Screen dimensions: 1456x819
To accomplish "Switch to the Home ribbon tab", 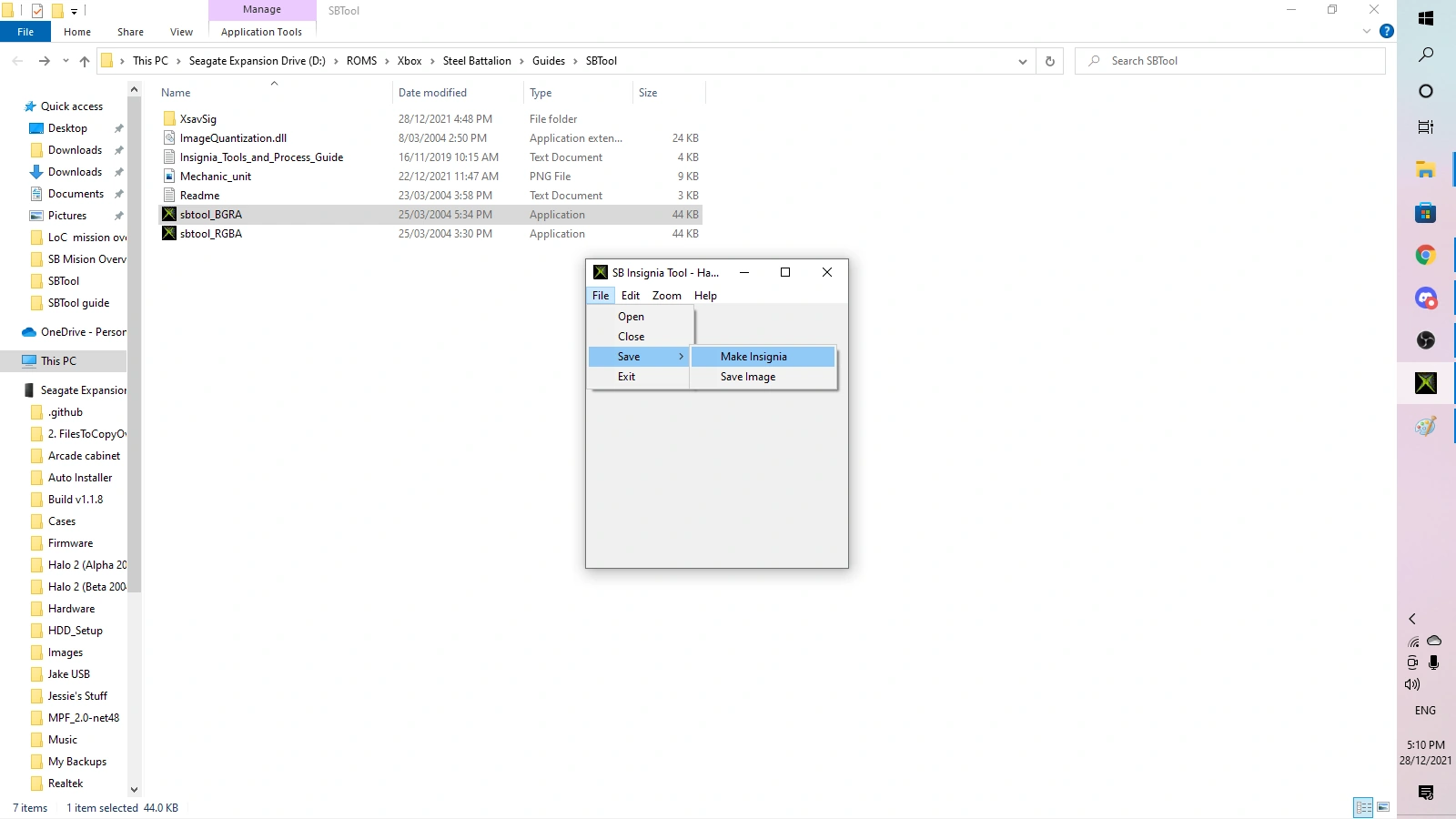I will pyautogui.click(x=77, y=32).
